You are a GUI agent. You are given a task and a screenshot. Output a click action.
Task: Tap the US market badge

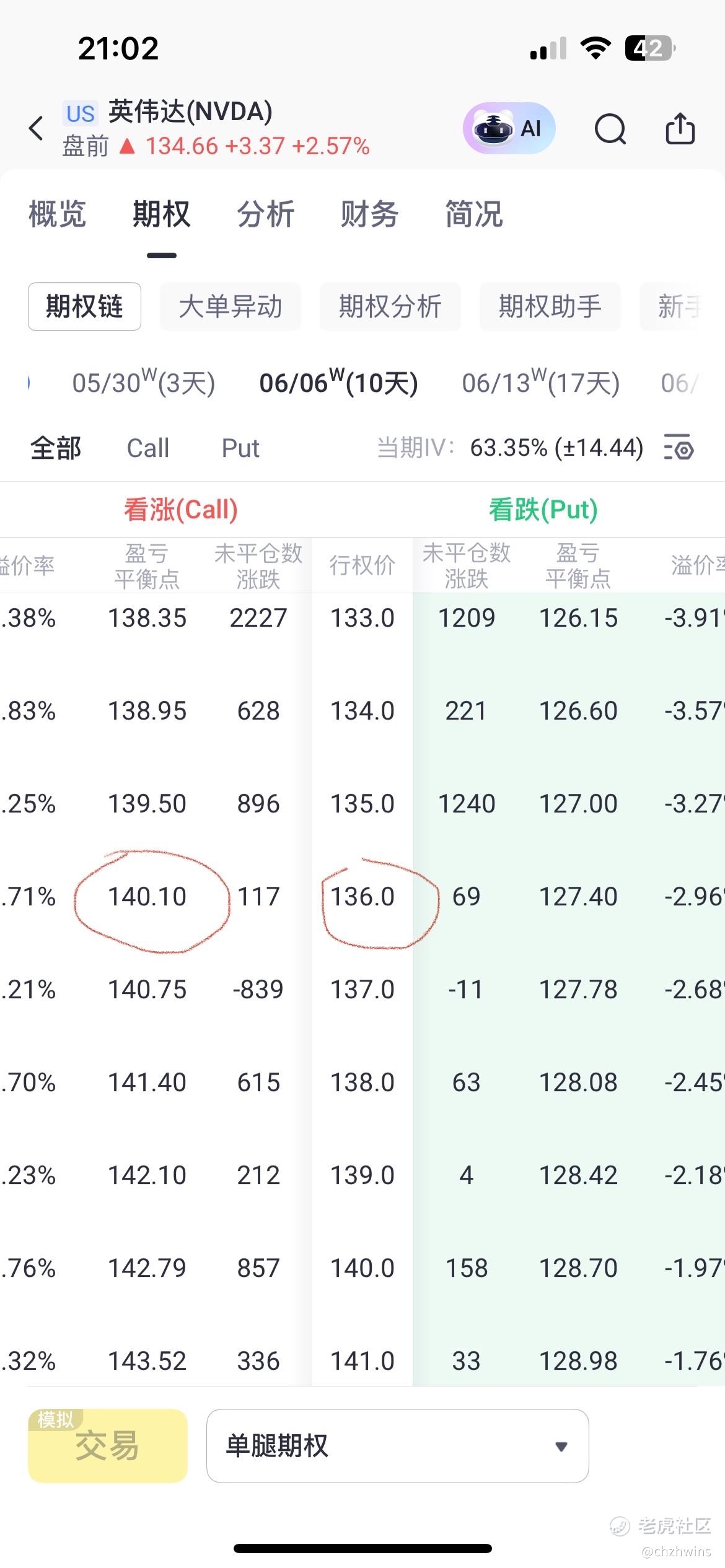coord(81,113)
